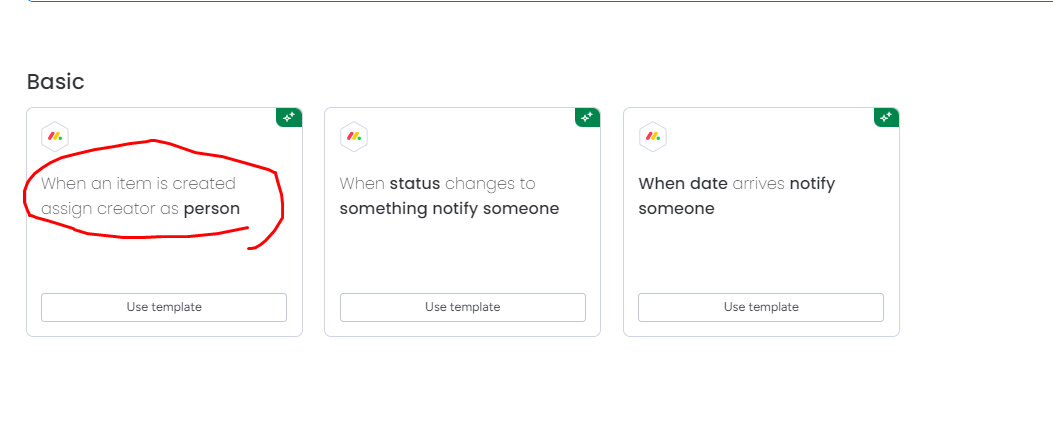This screenshot has height=439, width=1053.
Task: Click the 'changes to' text in the status card
Action: (x=490, y=183)
